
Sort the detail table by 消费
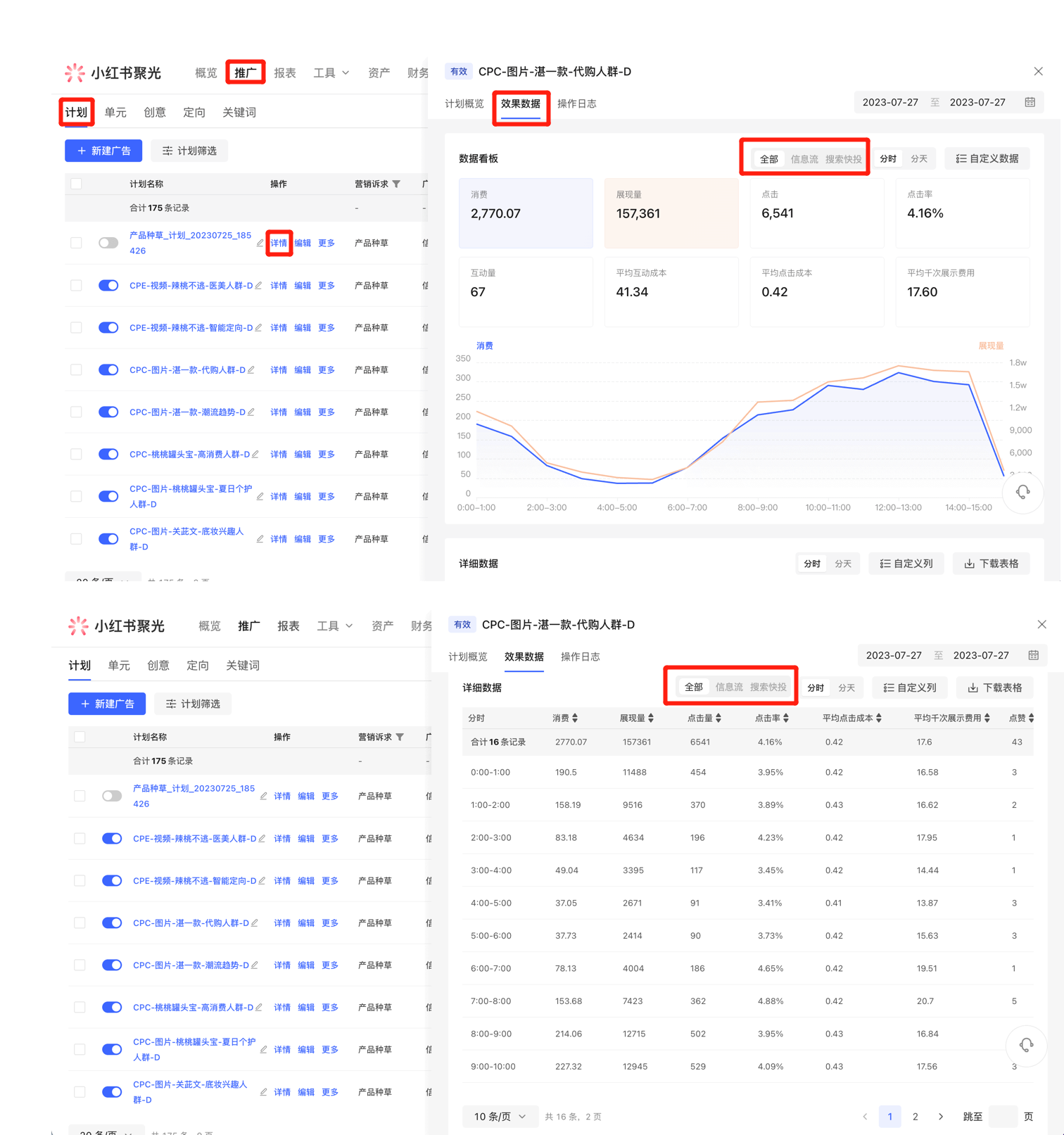[x=575, y=718]
